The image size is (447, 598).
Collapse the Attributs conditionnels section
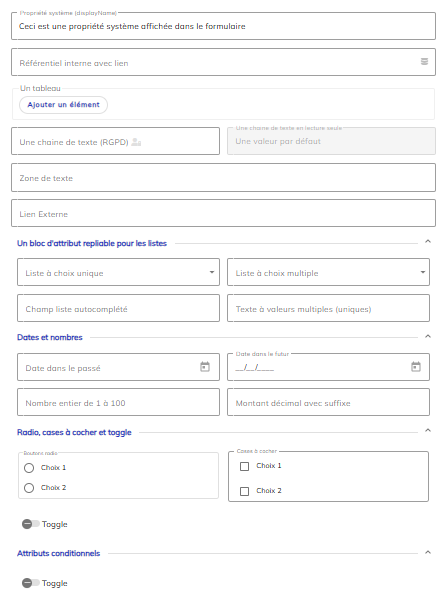tap(428, 552)
